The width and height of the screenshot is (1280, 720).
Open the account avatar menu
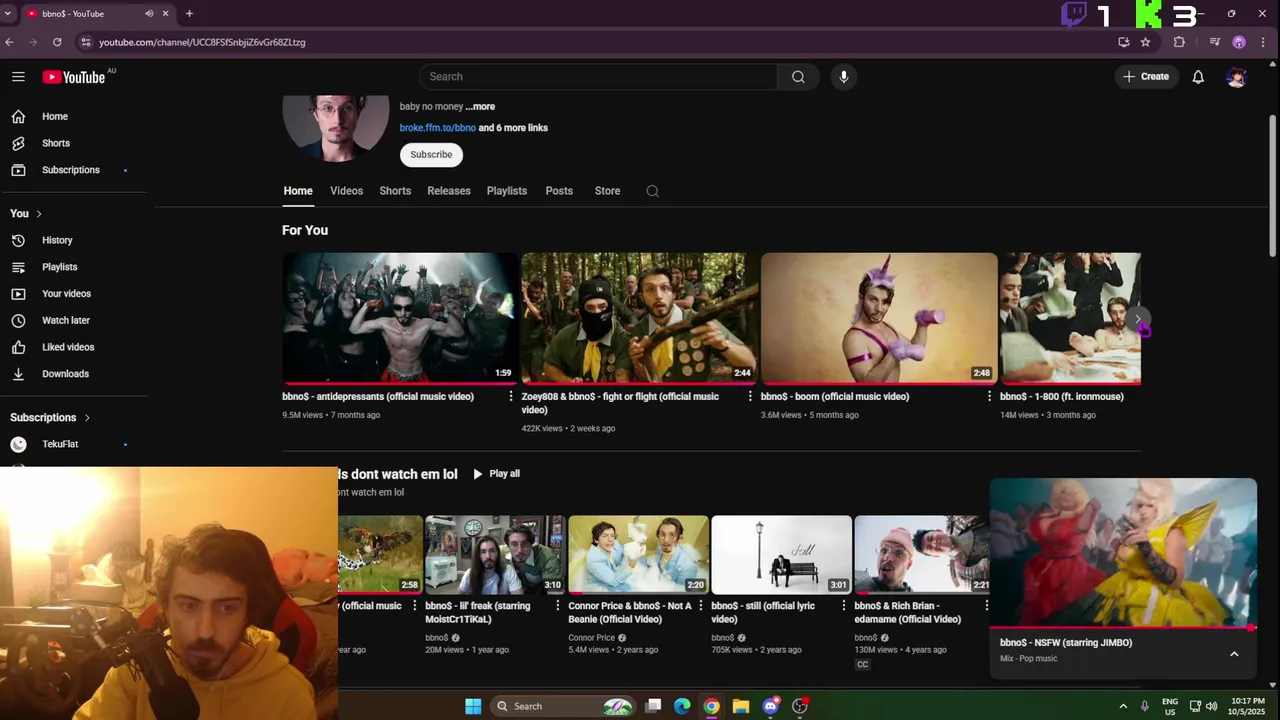click(1237, 77)
